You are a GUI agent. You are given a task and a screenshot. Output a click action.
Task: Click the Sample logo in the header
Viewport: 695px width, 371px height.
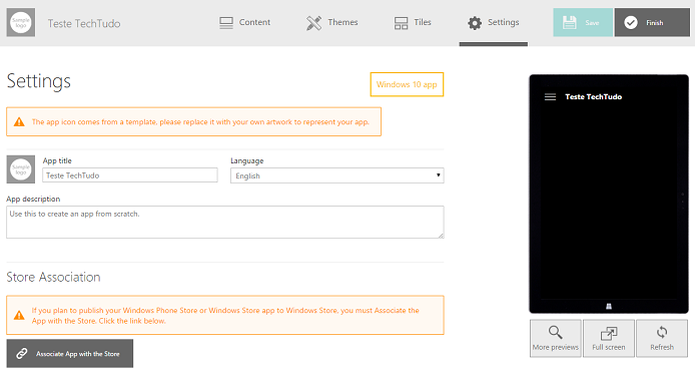(x=21, y=22)
